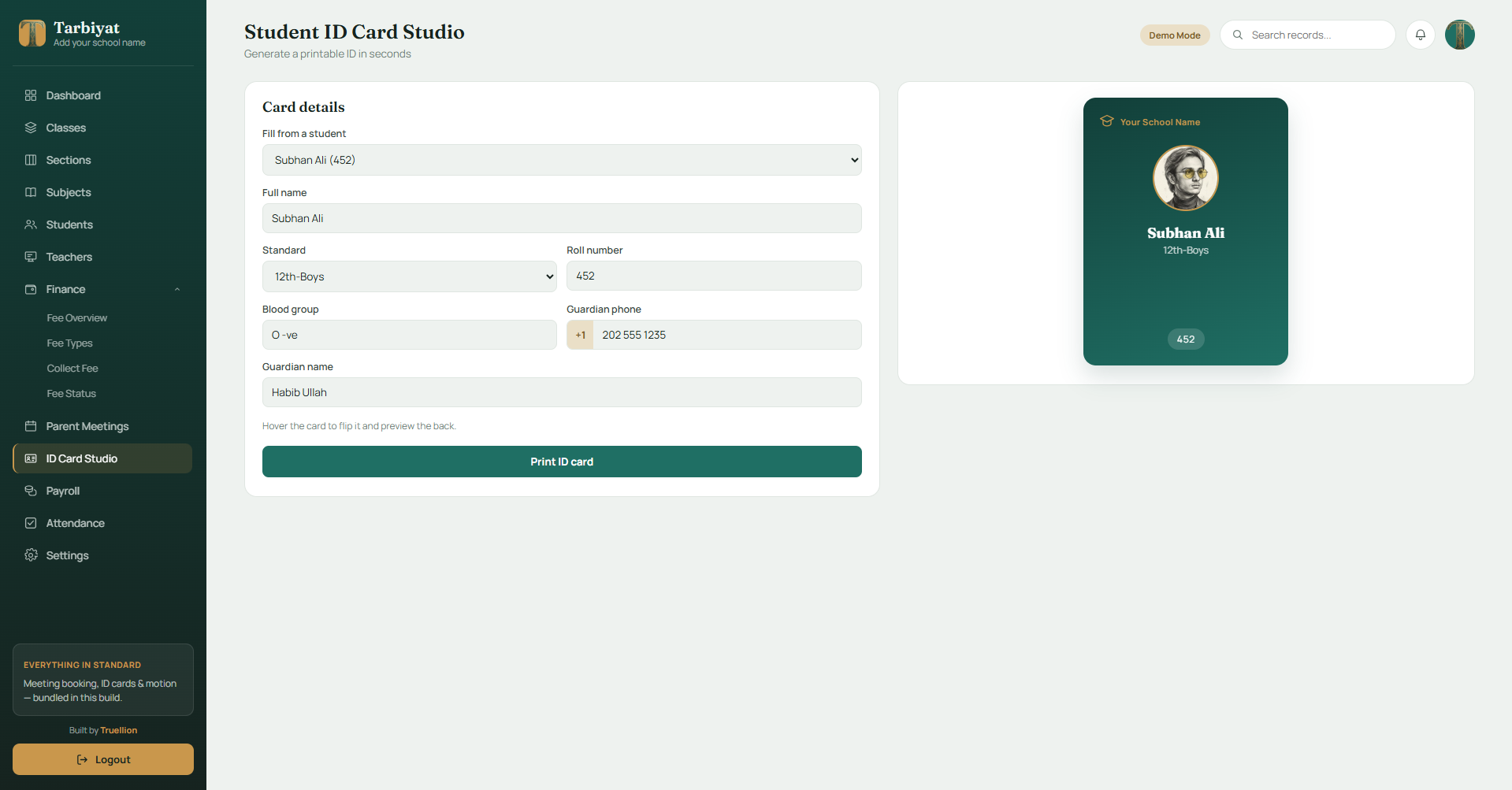
Task: Click the Full name input field
Action: [562, 218]
